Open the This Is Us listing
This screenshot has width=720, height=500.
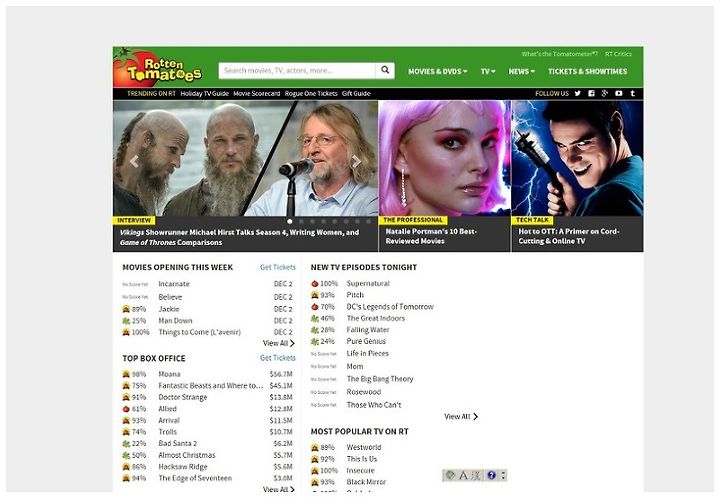[361, 459]
